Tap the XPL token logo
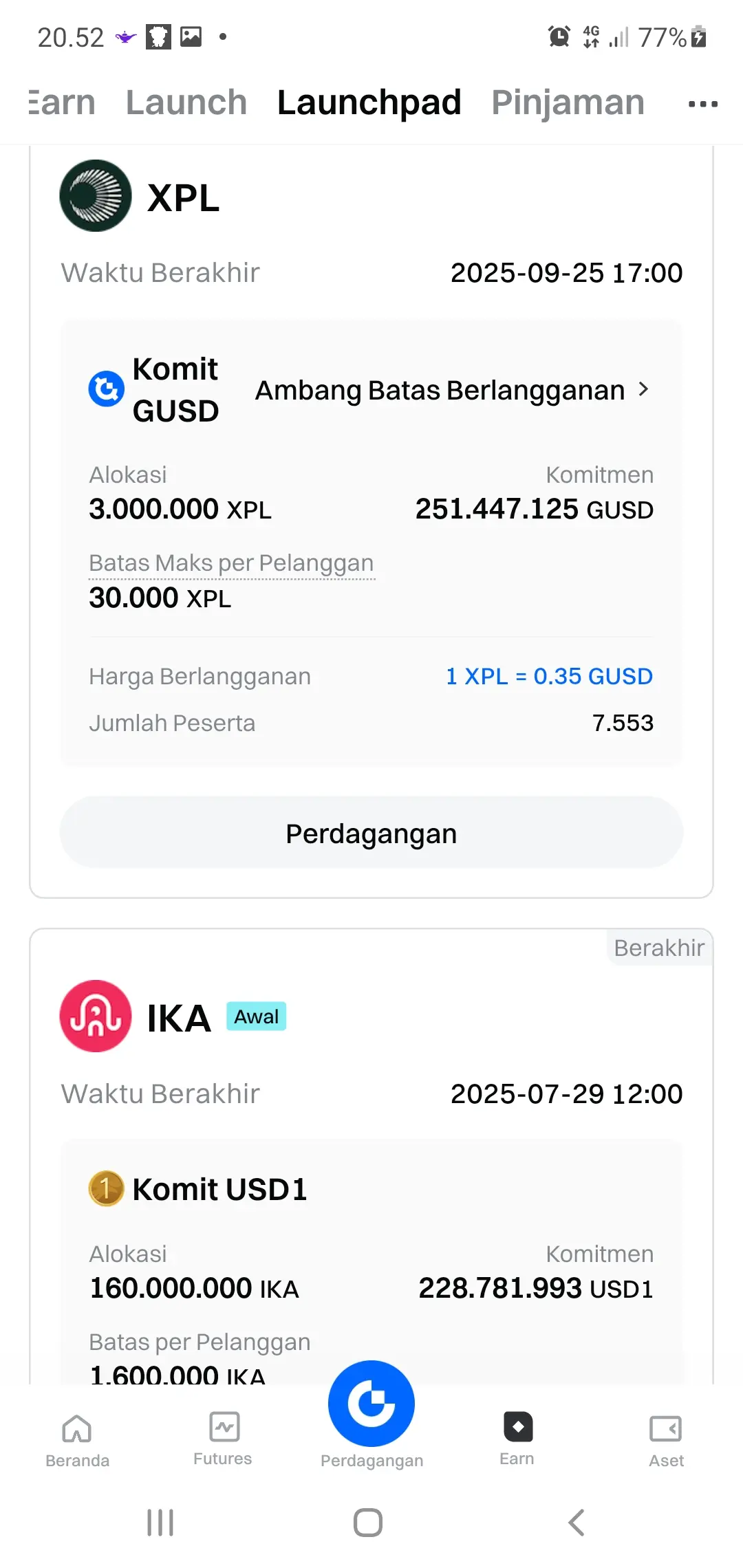Viewport: 743px width, 1568px height. pos(96,196)
